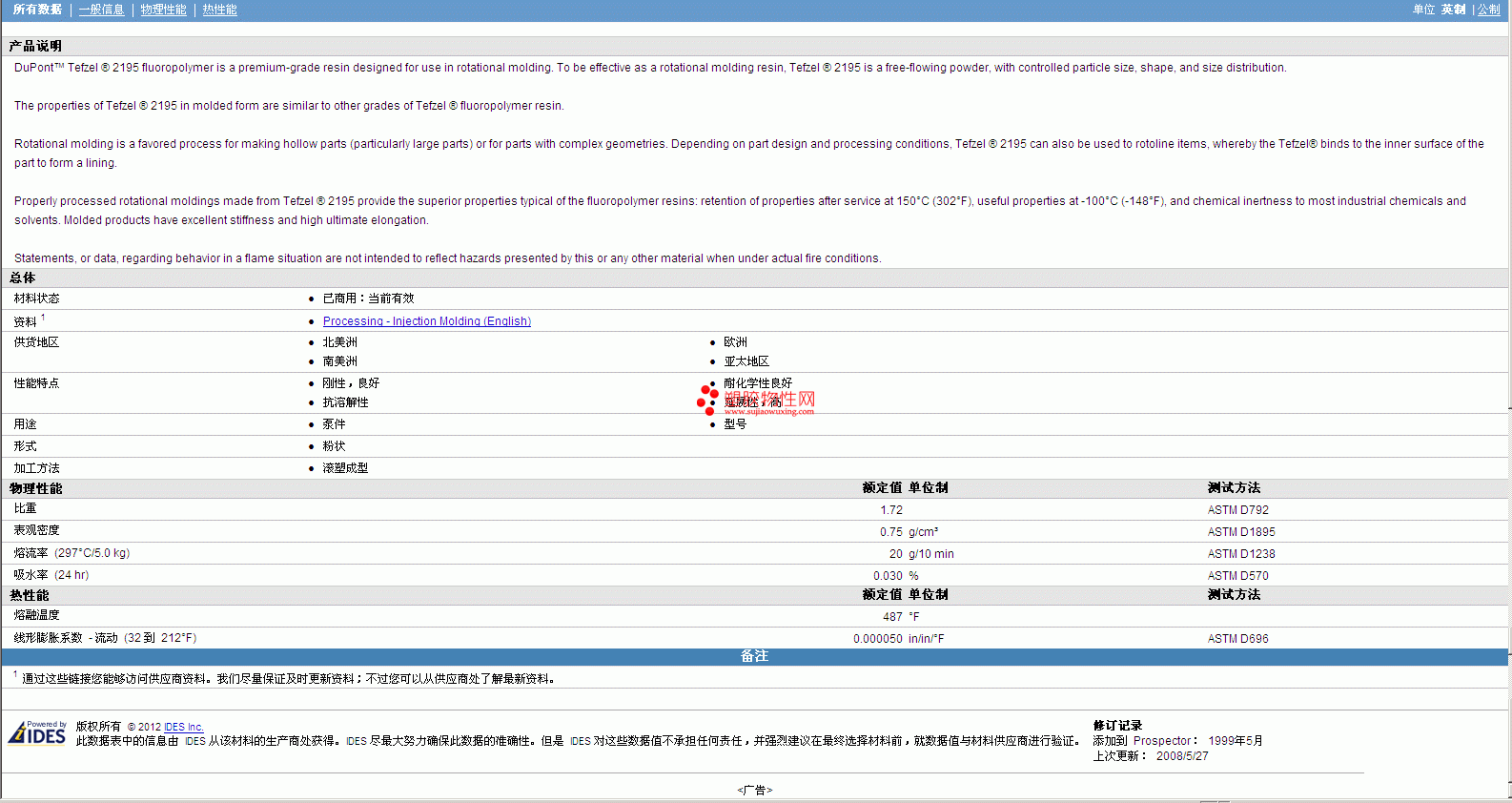Select the 热性能 table section heading

click(30, 595)
